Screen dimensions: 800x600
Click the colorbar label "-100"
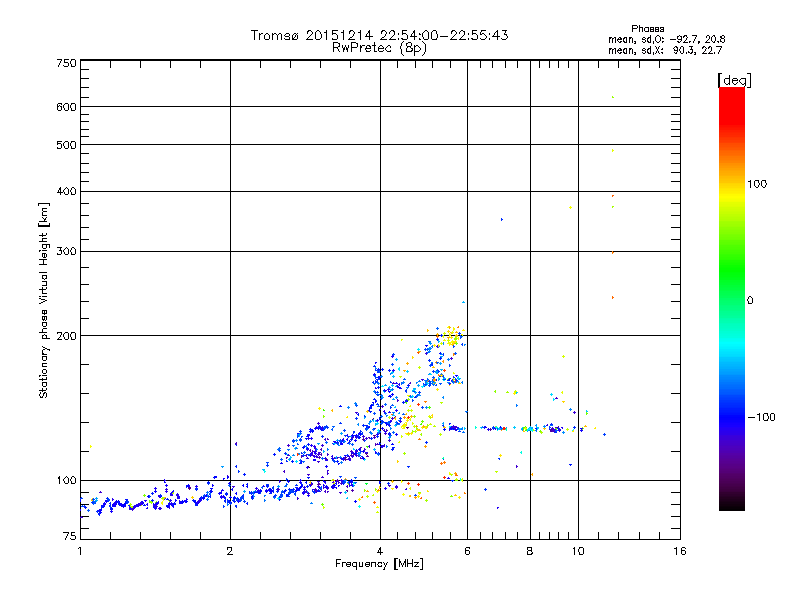761,417
